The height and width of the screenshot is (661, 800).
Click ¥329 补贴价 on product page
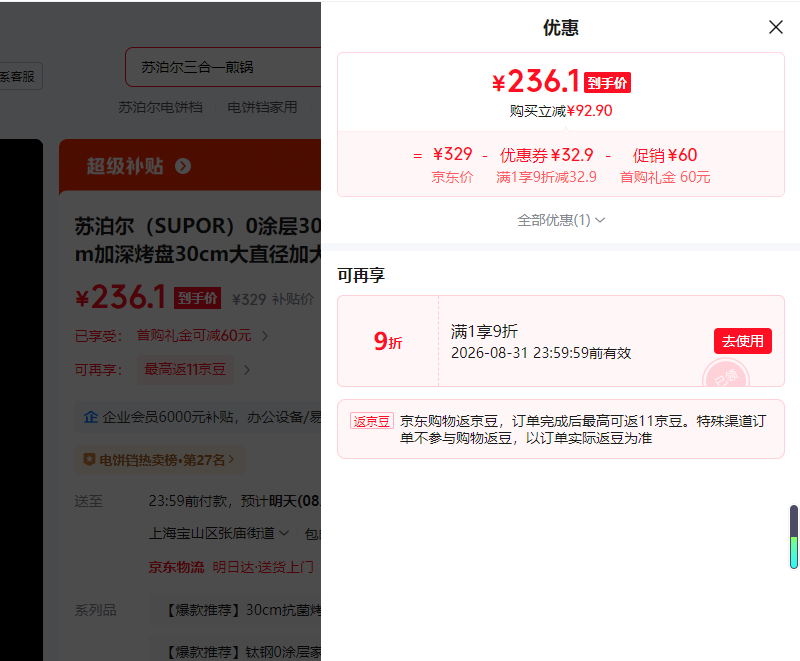tap(273, 299)
